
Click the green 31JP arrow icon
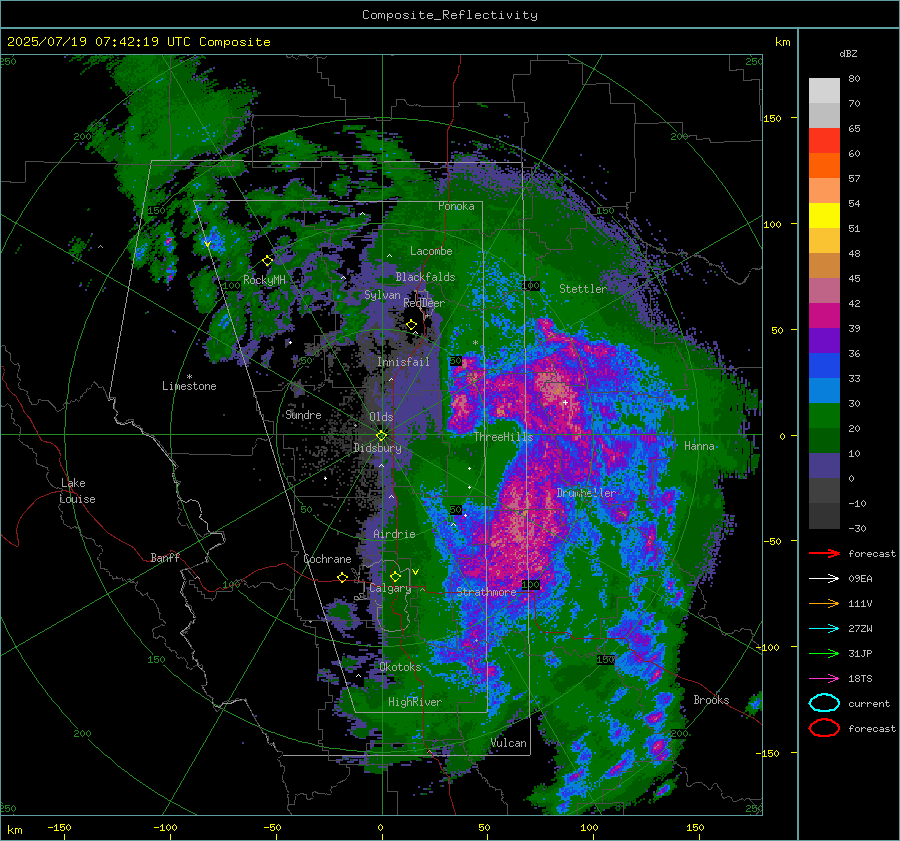[824, 653]
